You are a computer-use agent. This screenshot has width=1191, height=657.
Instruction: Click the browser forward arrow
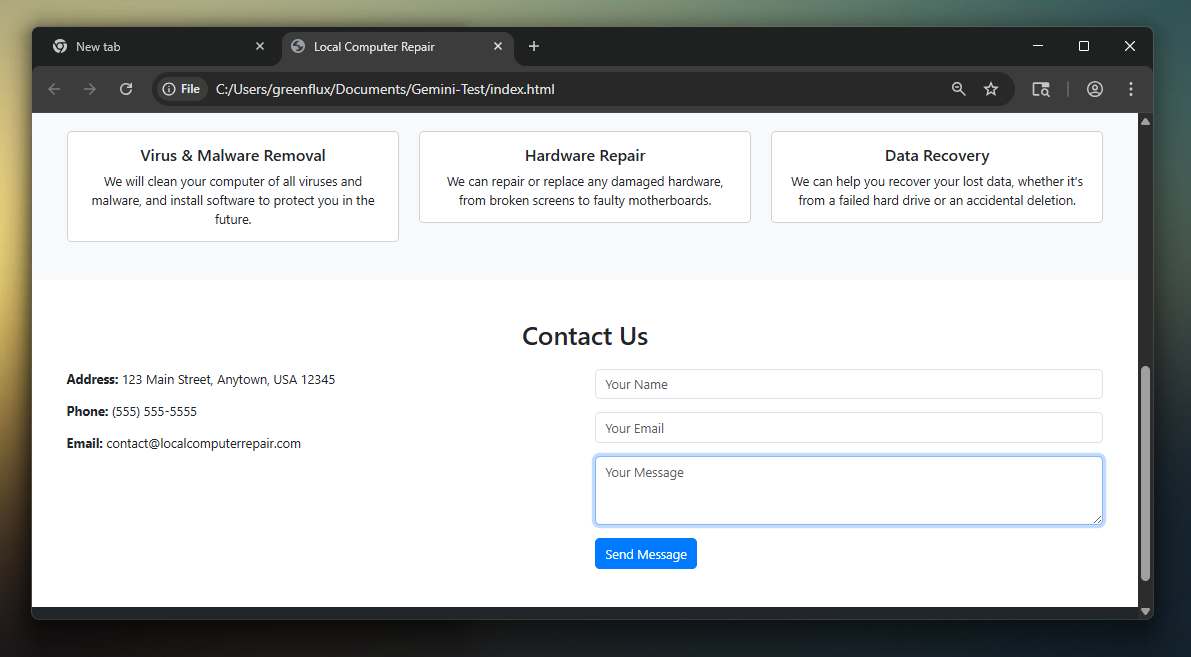pyautogui.click(x=90, y=89)
